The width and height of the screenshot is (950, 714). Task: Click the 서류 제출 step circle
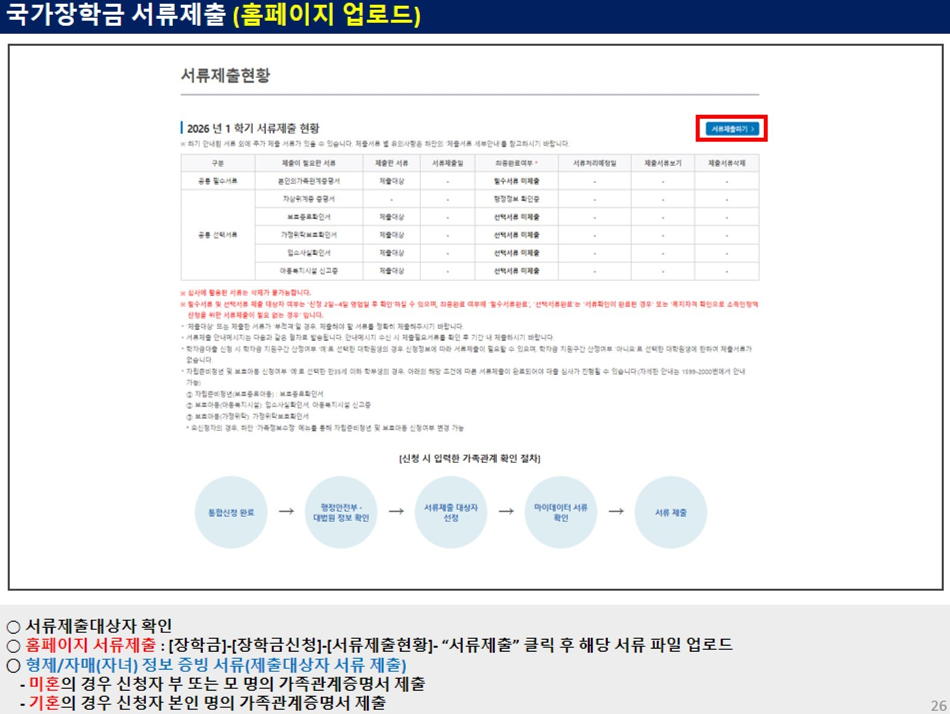pyautogui.click(x=671, y=512)
